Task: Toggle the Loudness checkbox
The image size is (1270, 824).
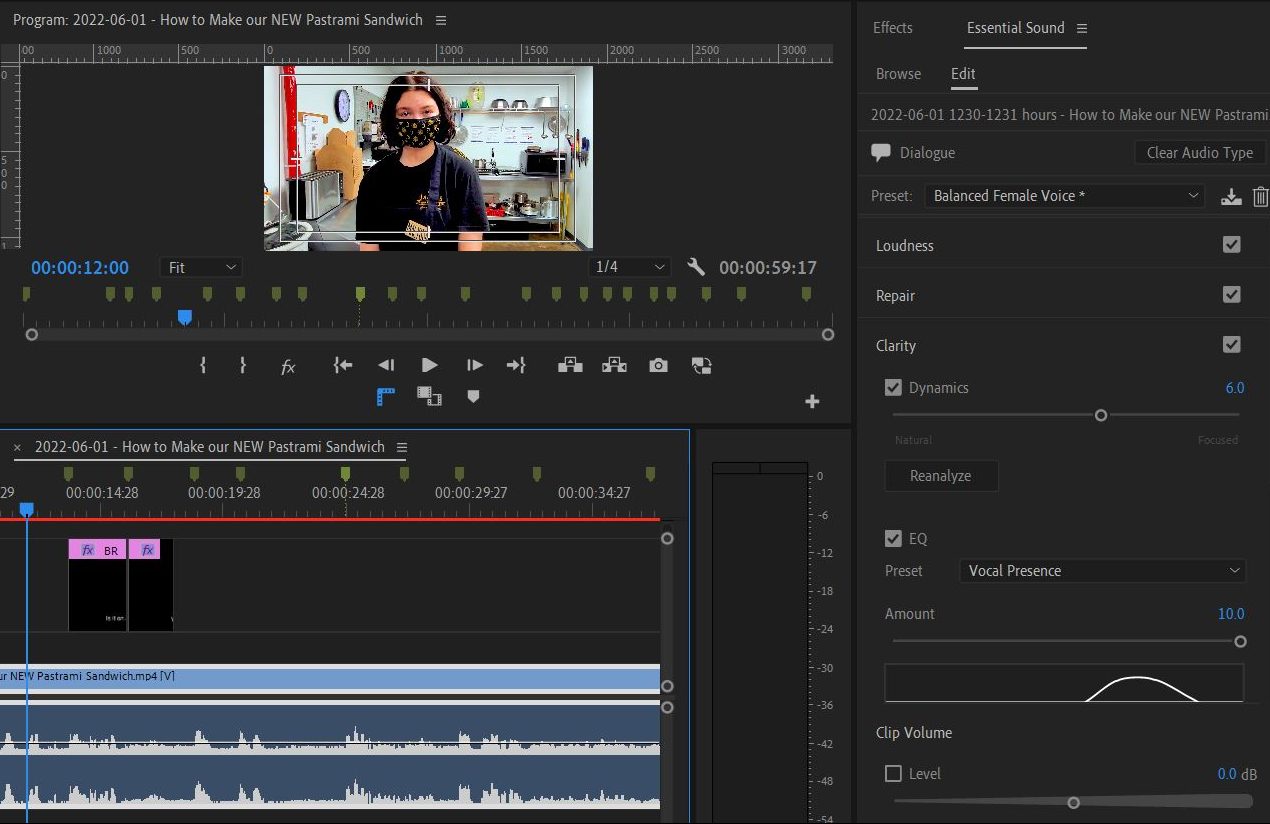Action: (x=1232, y=245)
